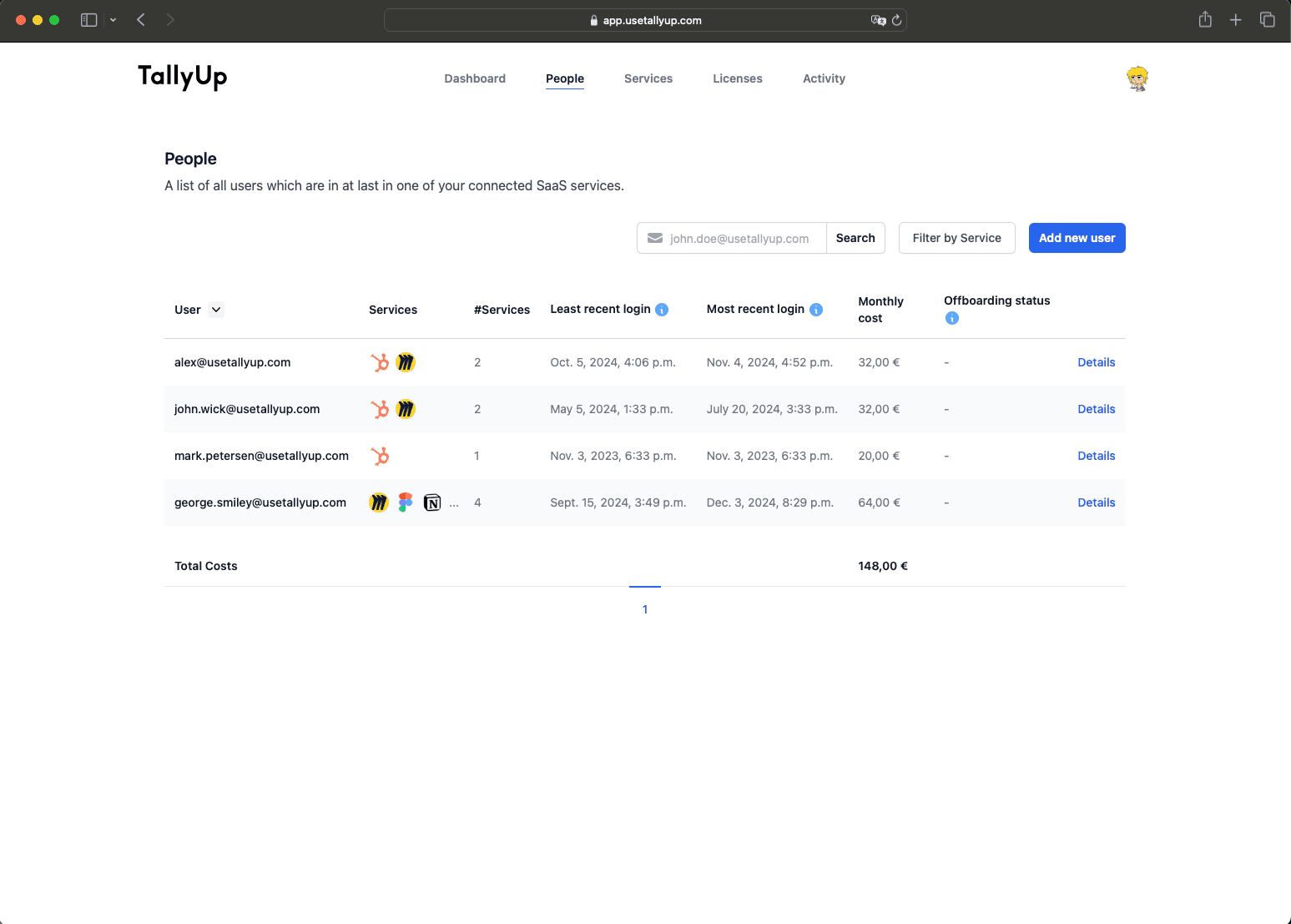Click the info icon beside Least recent login

click(662, 310)
